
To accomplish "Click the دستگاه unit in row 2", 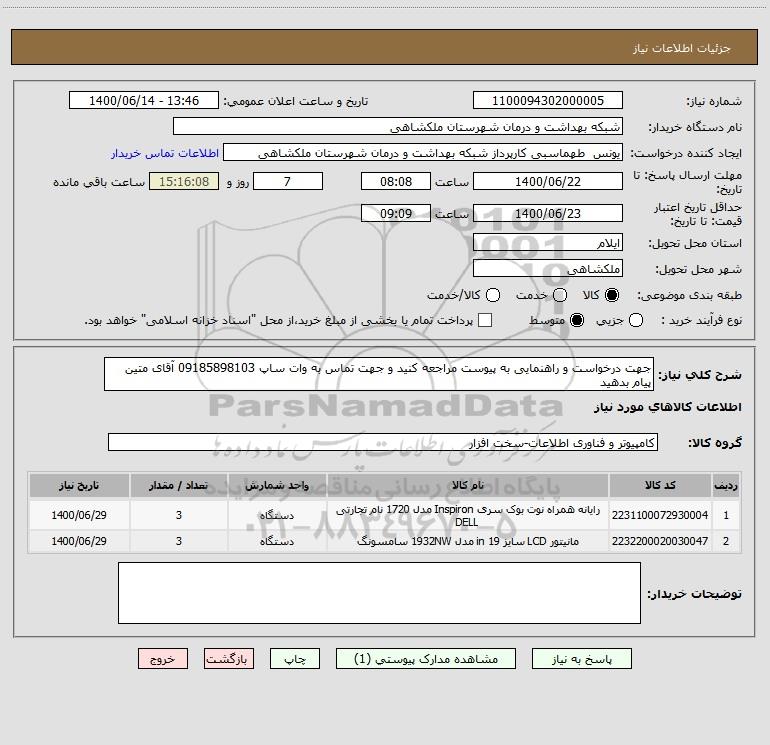I will tap(277, 541).
